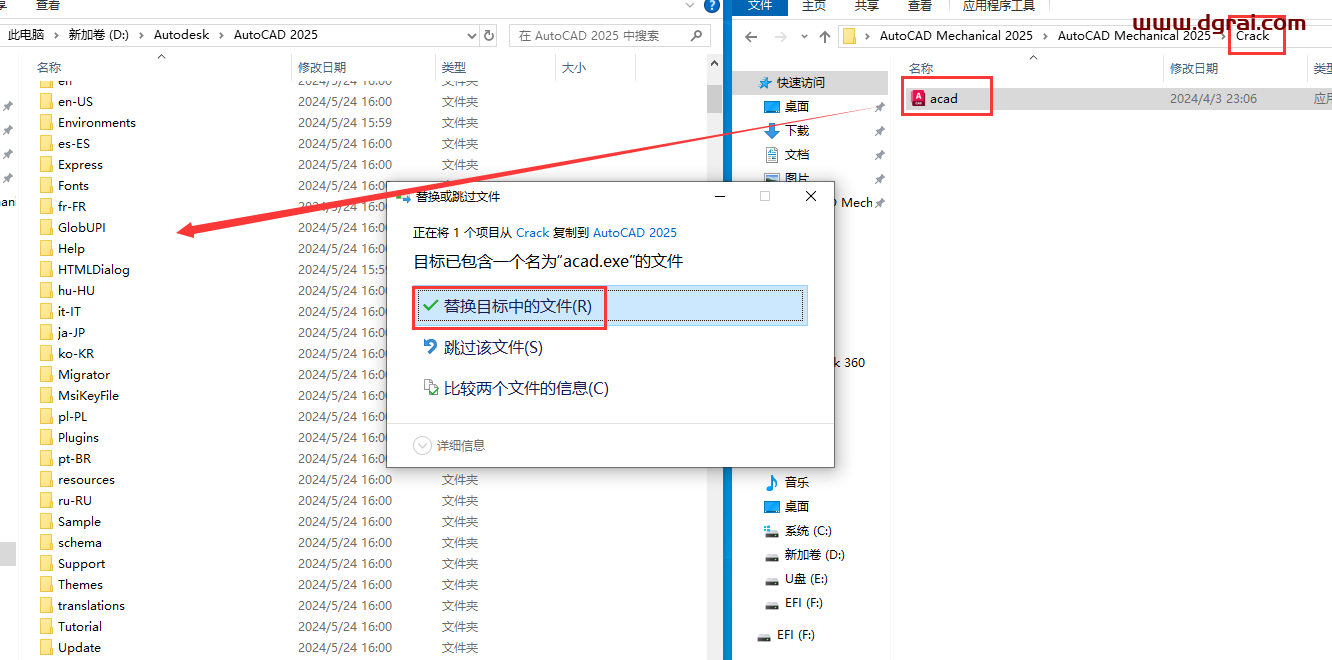Choose 替换目标中的文件(R) option
The height and width of the screenshot is (660, 1332).
[x=517, y=306]
